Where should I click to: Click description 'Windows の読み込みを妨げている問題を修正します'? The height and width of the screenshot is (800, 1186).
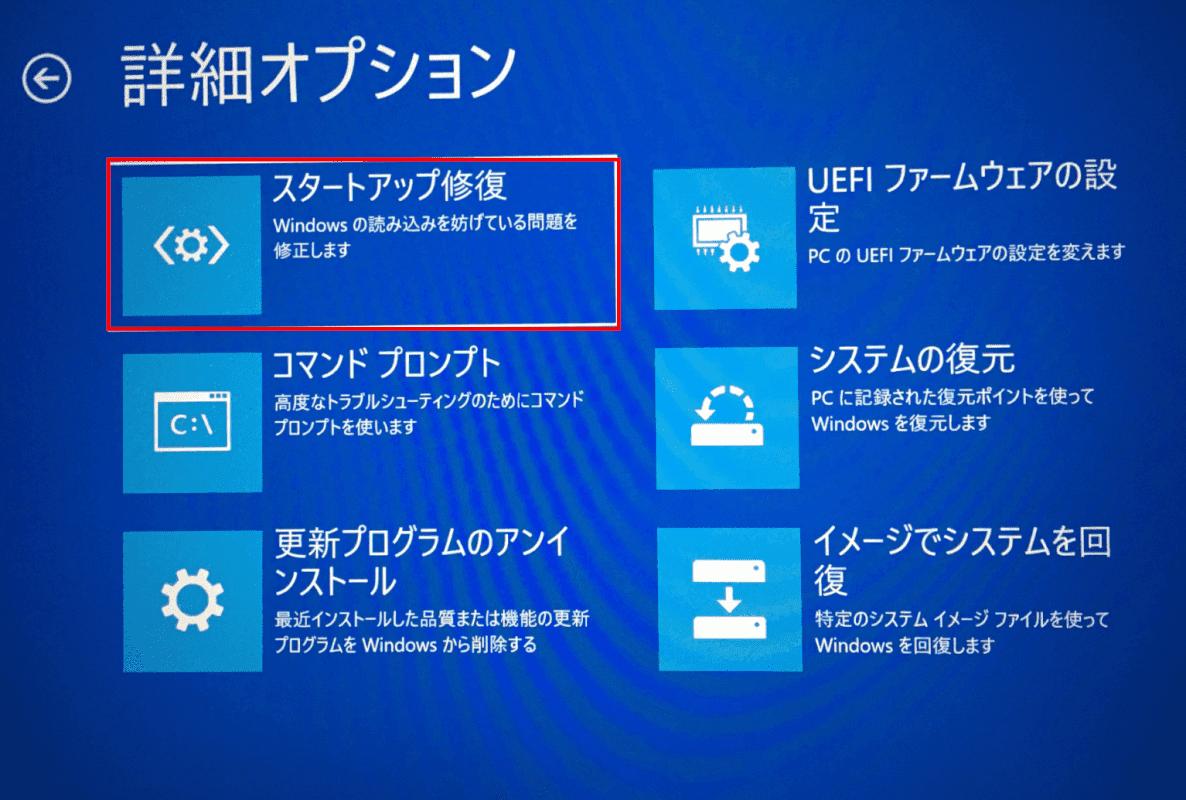coord(425,236)
